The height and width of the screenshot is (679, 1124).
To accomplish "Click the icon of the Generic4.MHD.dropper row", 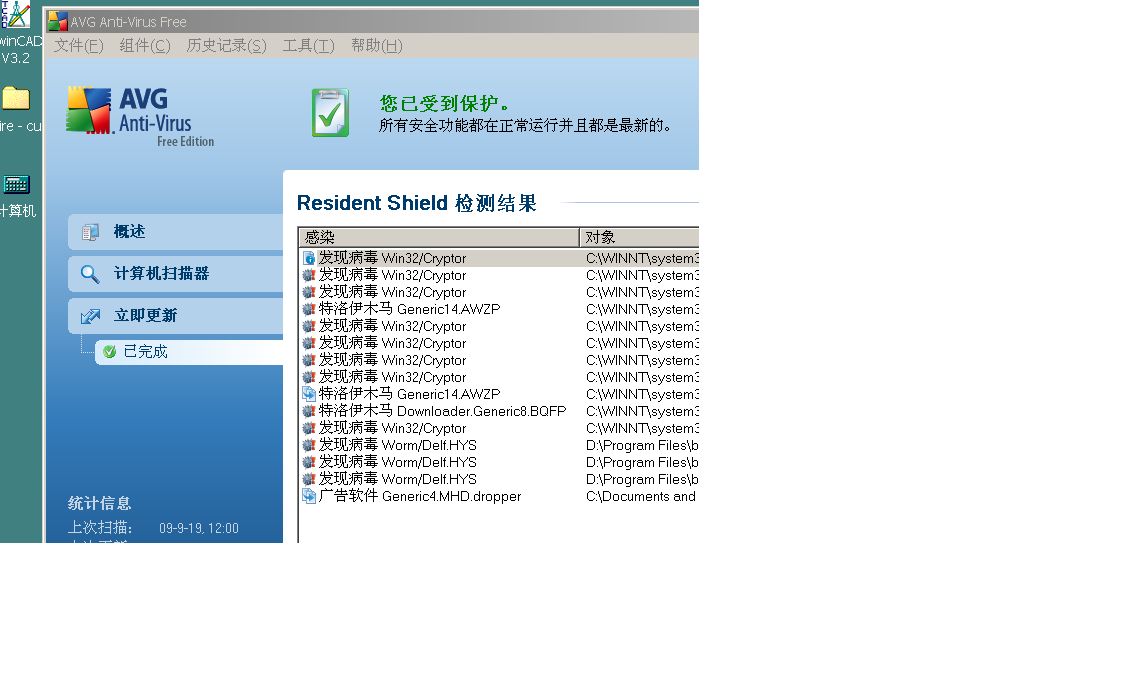I will pyautogui.click(x=309, y=496).
